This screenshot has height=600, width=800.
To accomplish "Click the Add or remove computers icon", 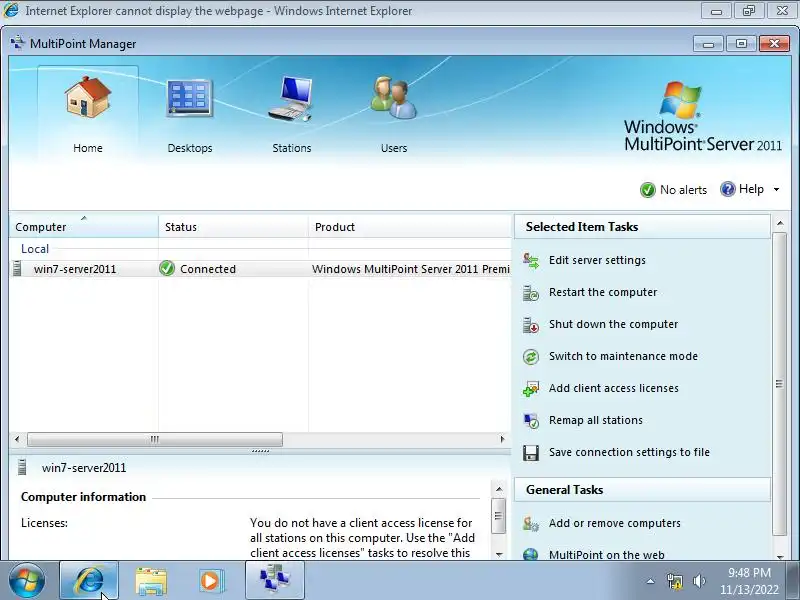I will pyautogui.click(x=531, y=524).
